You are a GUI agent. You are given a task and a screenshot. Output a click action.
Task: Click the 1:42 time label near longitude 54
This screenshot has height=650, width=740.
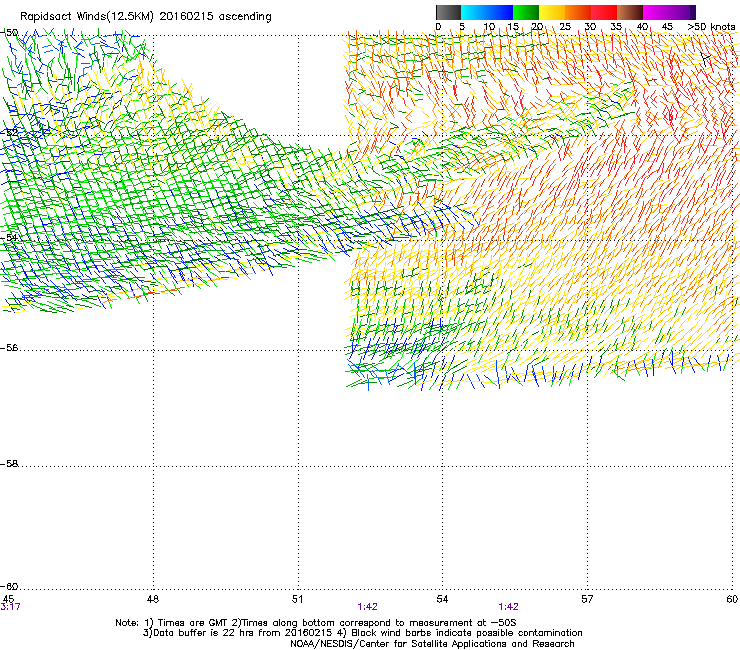tap(368, 607)
